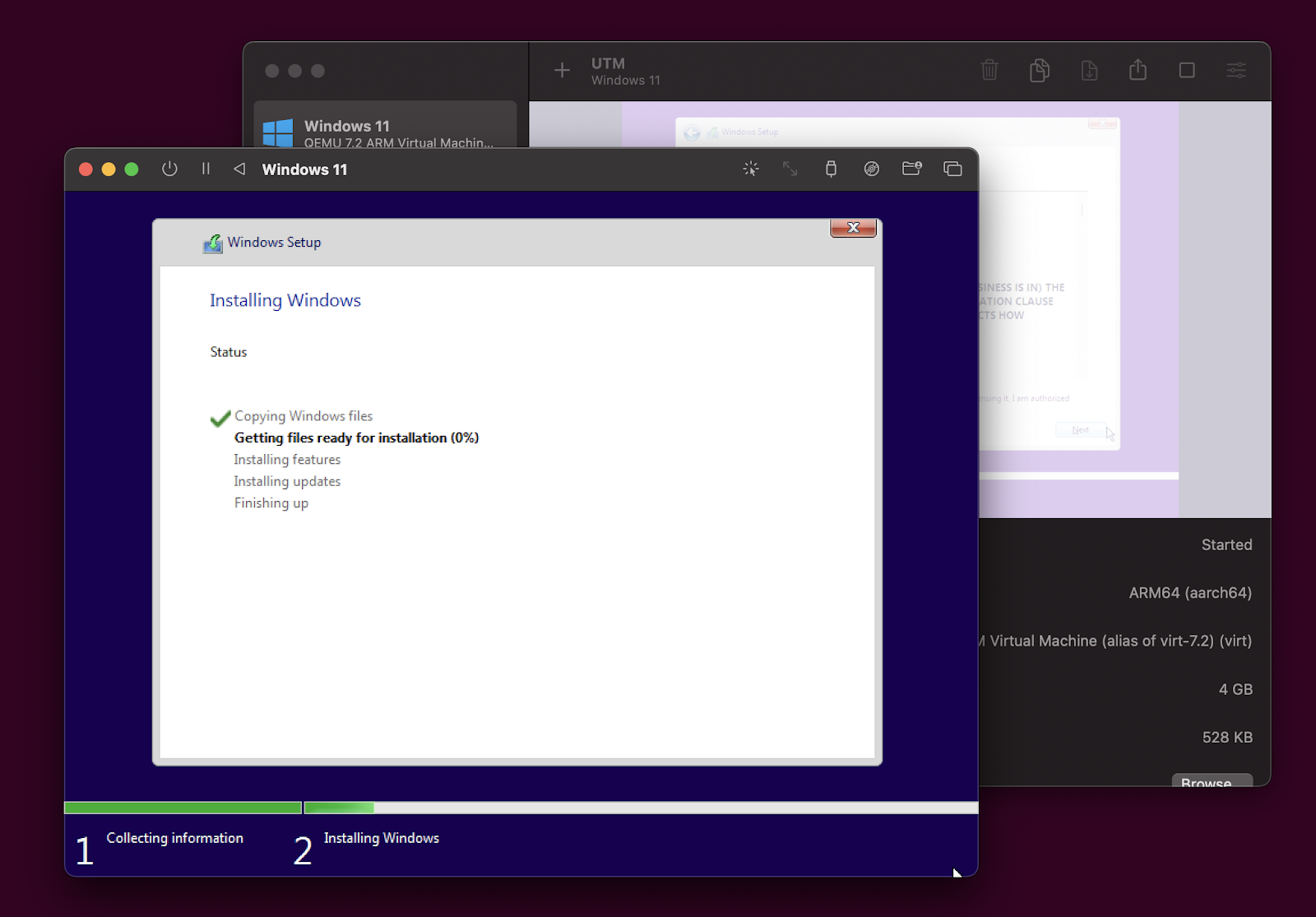Click the Windows 11 title in VM window
1316x917 pixels.
point(304,169)
